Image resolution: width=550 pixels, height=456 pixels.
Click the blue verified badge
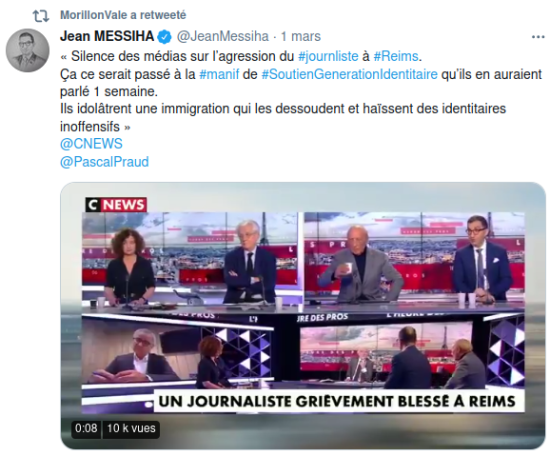point(165,36)
